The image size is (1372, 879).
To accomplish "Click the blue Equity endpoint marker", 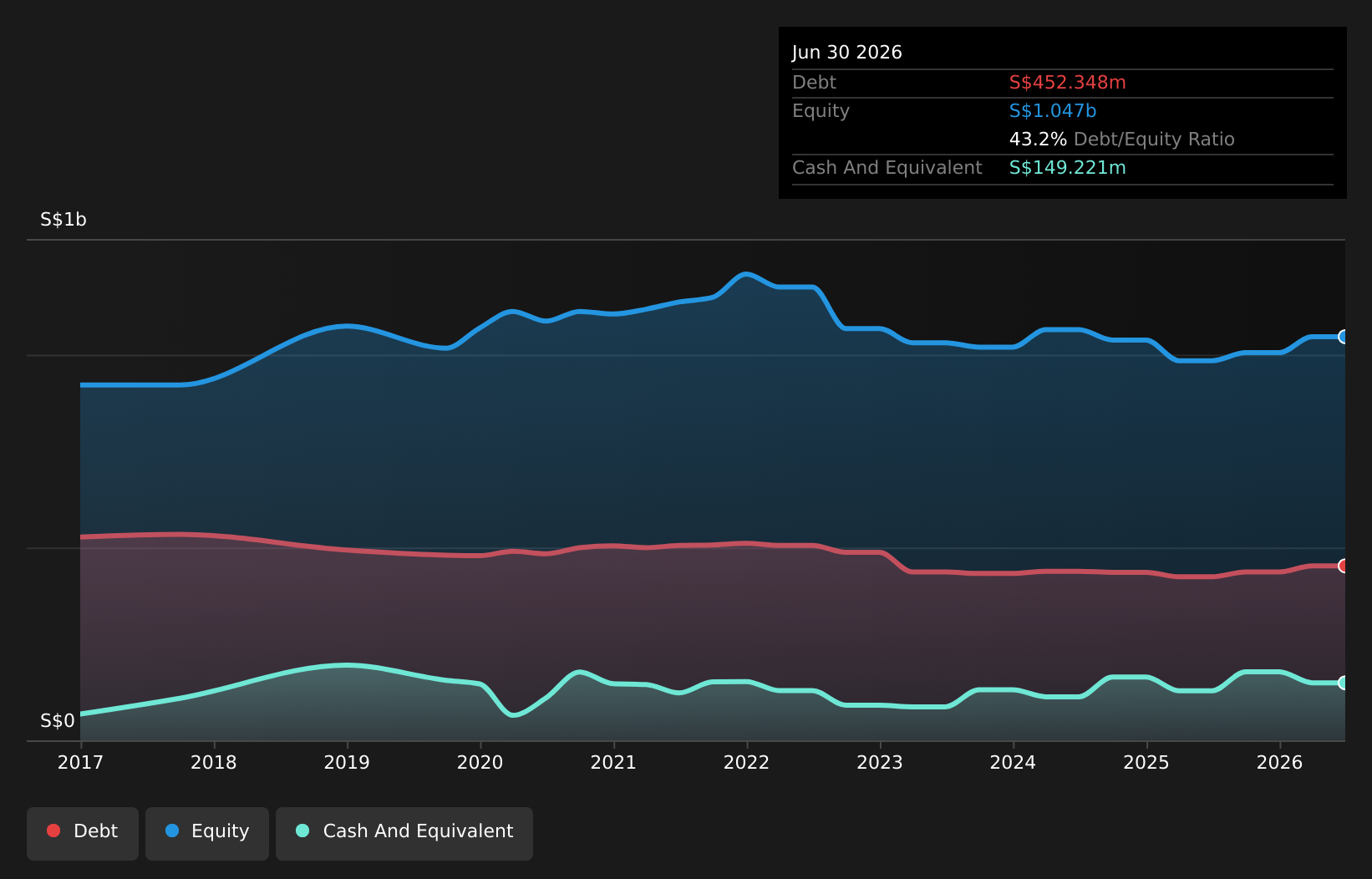I will tap(1344, 337).
